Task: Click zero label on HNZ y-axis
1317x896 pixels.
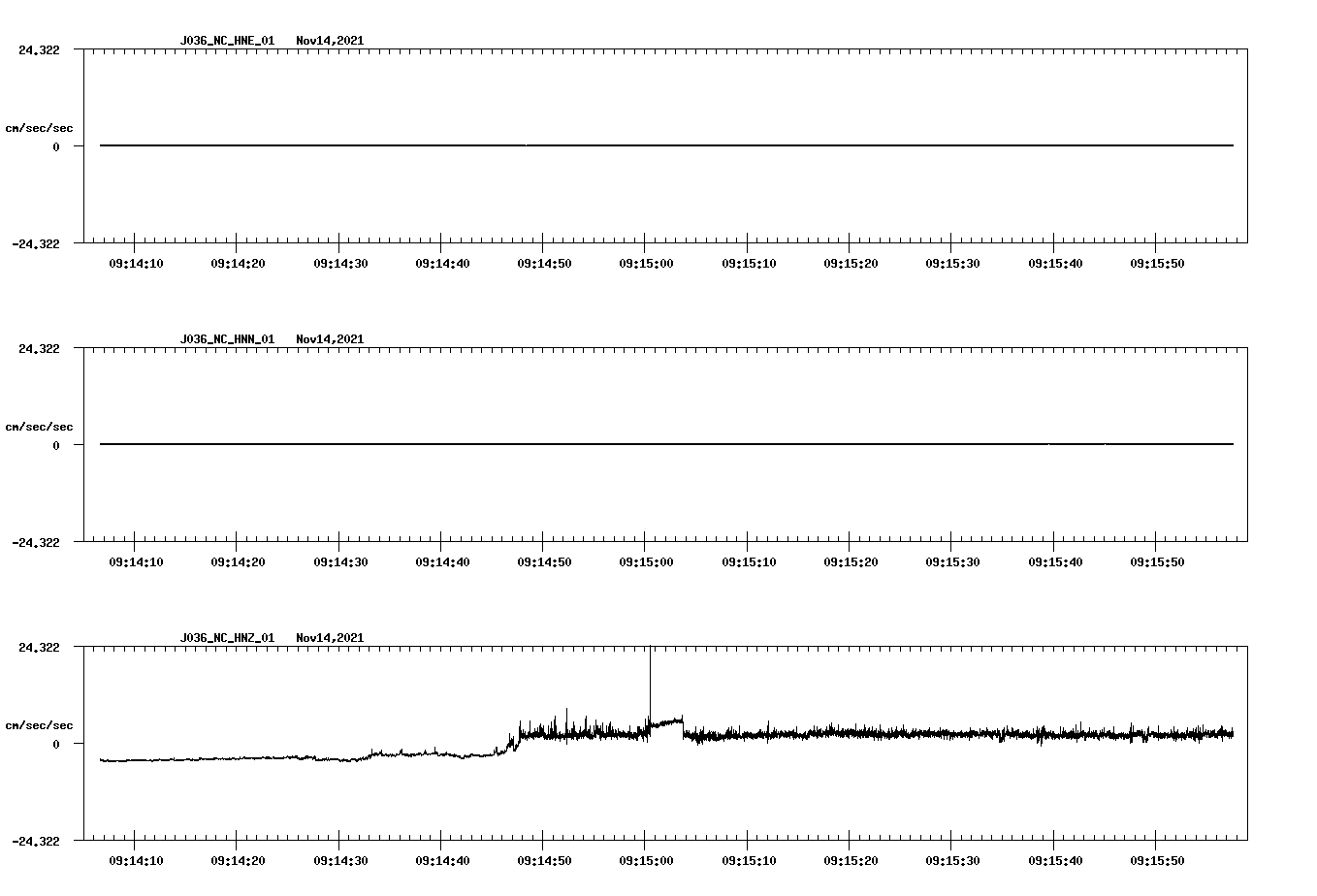Action: pyautogui.click(x=56, y=745)
